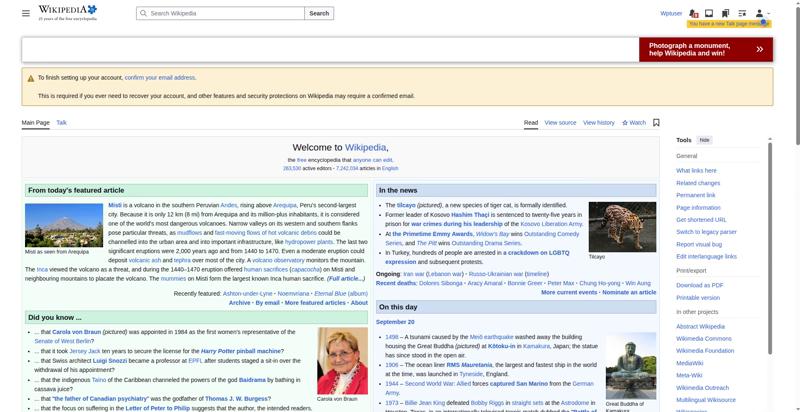The height and width of the screenshot is (412, 800).
Task: Open the View source tab
Action: (x=560, y=122)
